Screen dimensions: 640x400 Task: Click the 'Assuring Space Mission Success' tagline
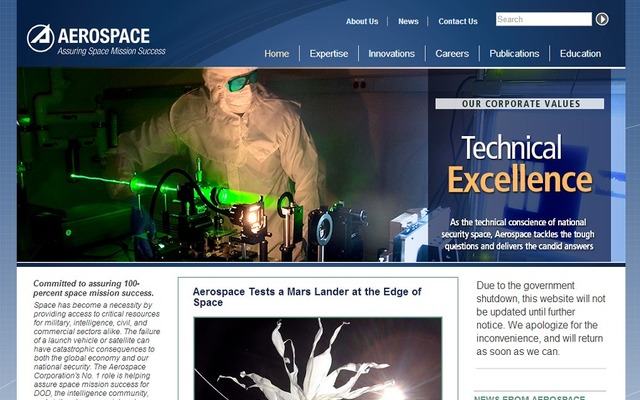(x=111, y=51)
